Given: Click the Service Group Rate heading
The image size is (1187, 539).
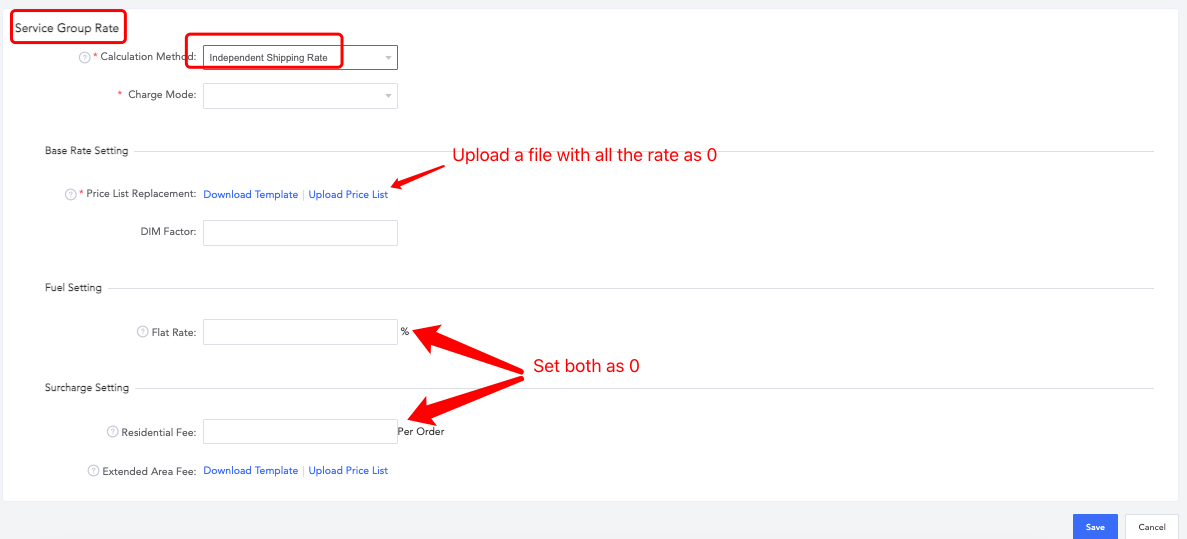Looking at the screenshot, I should pyautogui.click(x=67, y=27).
